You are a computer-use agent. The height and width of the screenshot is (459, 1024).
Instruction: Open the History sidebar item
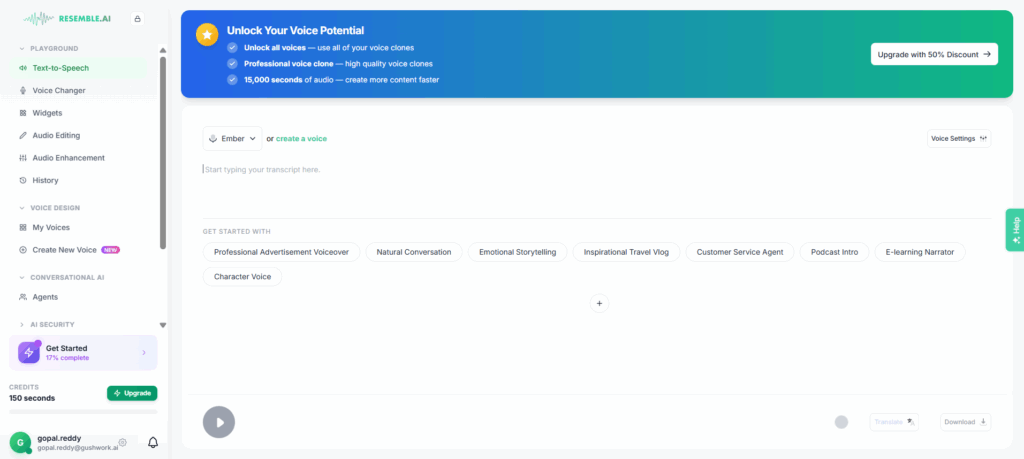pos(45,180)
